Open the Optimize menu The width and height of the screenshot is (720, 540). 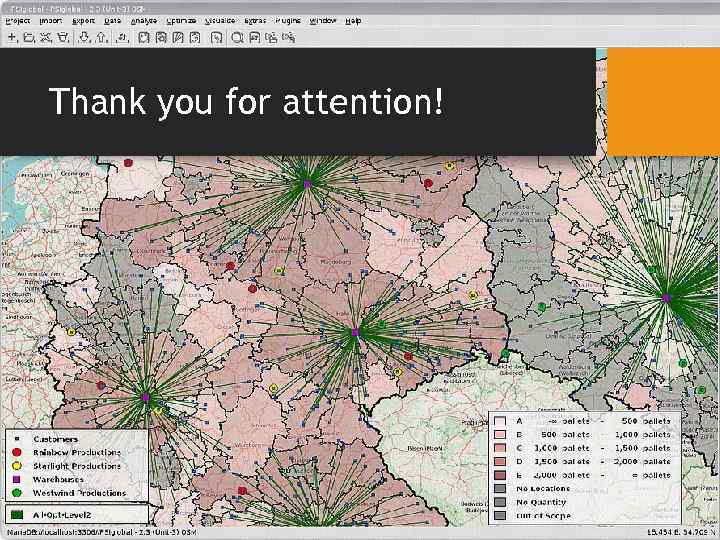pyautogui.click(x=181, y=21)
